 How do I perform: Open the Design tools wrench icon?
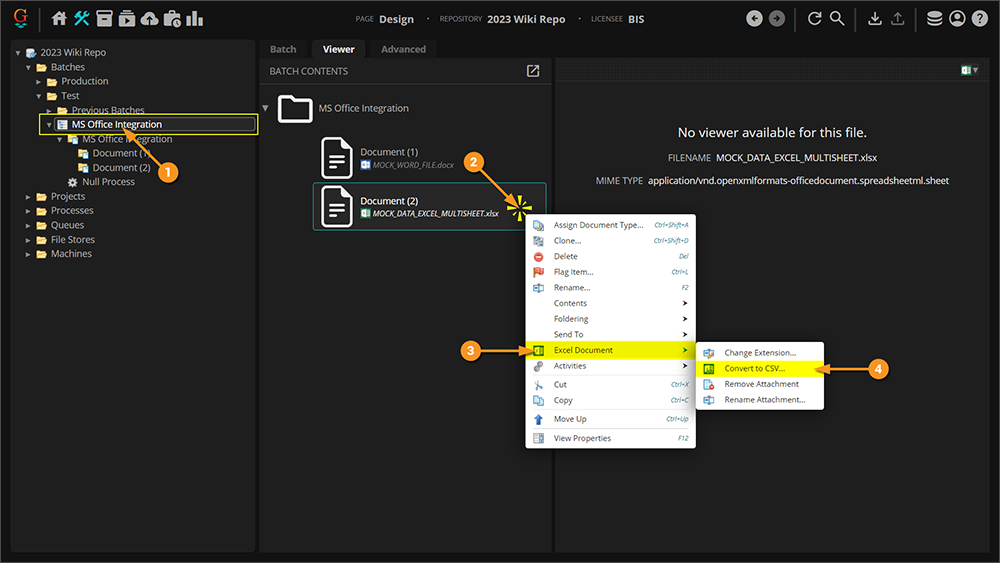pos(82,19)
